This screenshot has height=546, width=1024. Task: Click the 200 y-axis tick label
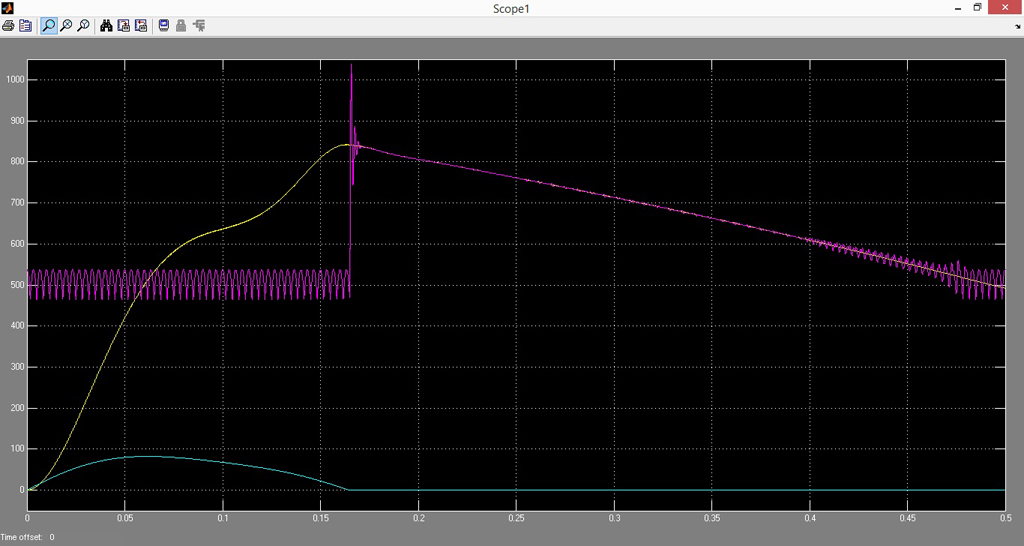16,408
